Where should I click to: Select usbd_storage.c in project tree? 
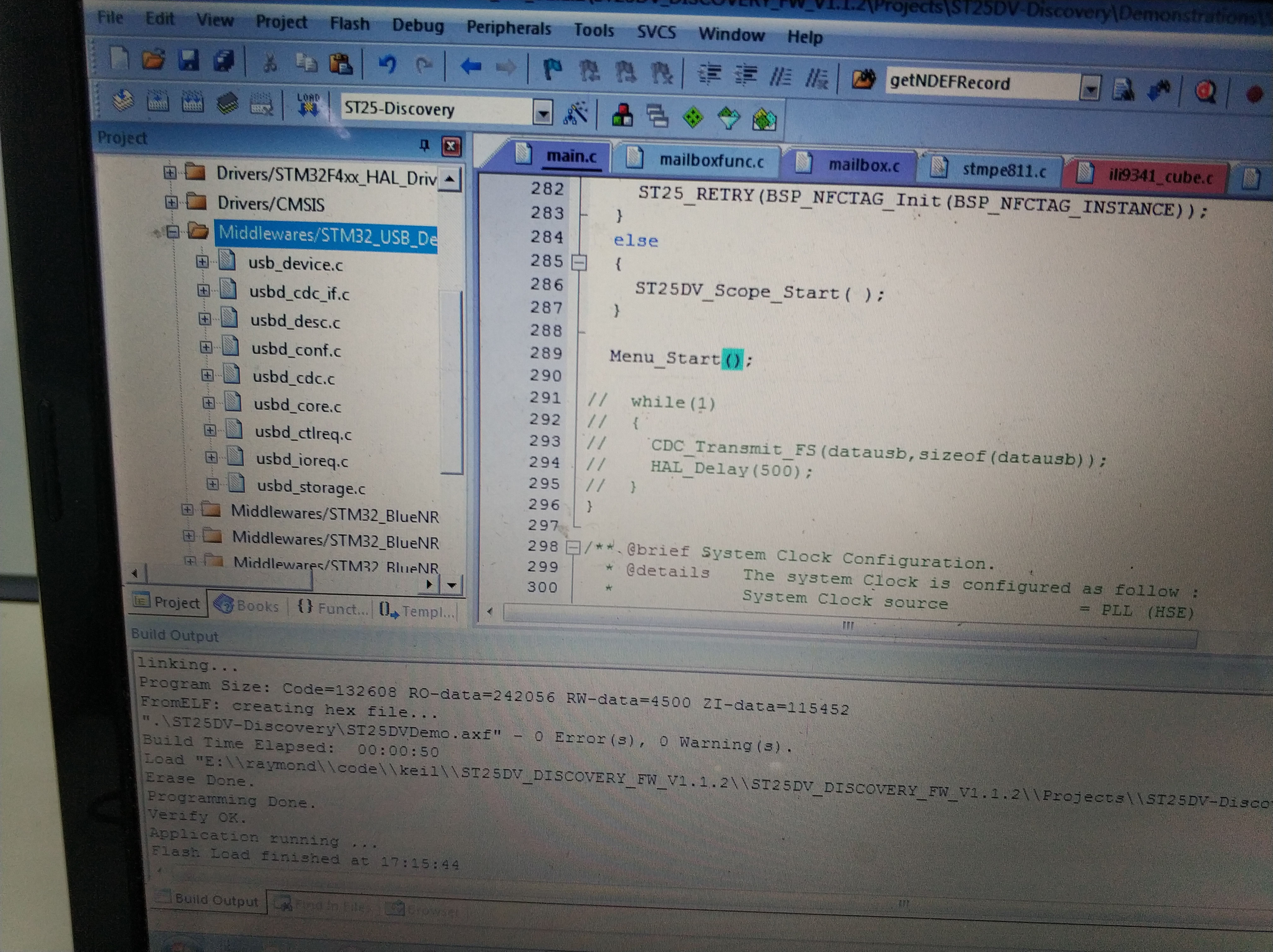311,487
